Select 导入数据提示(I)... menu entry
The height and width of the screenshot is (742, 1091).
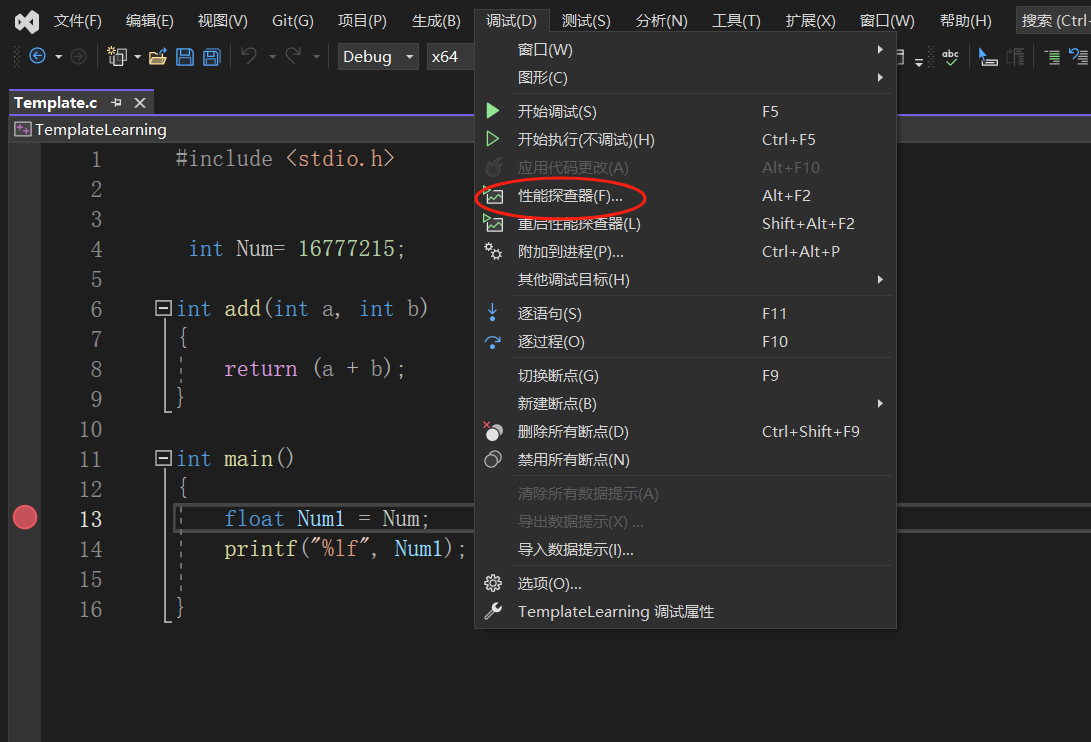pyautogui.click(x=685, y=549)
